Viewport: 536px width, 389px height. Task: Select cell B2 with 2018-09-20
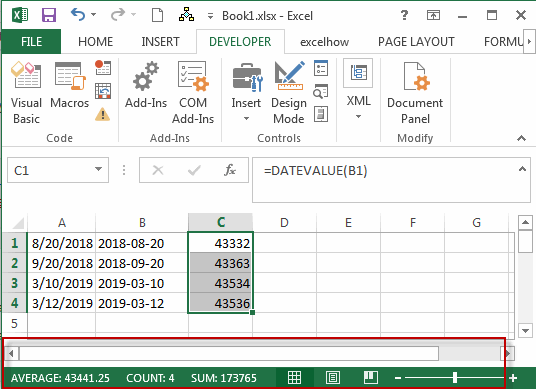tap(142, 263)
